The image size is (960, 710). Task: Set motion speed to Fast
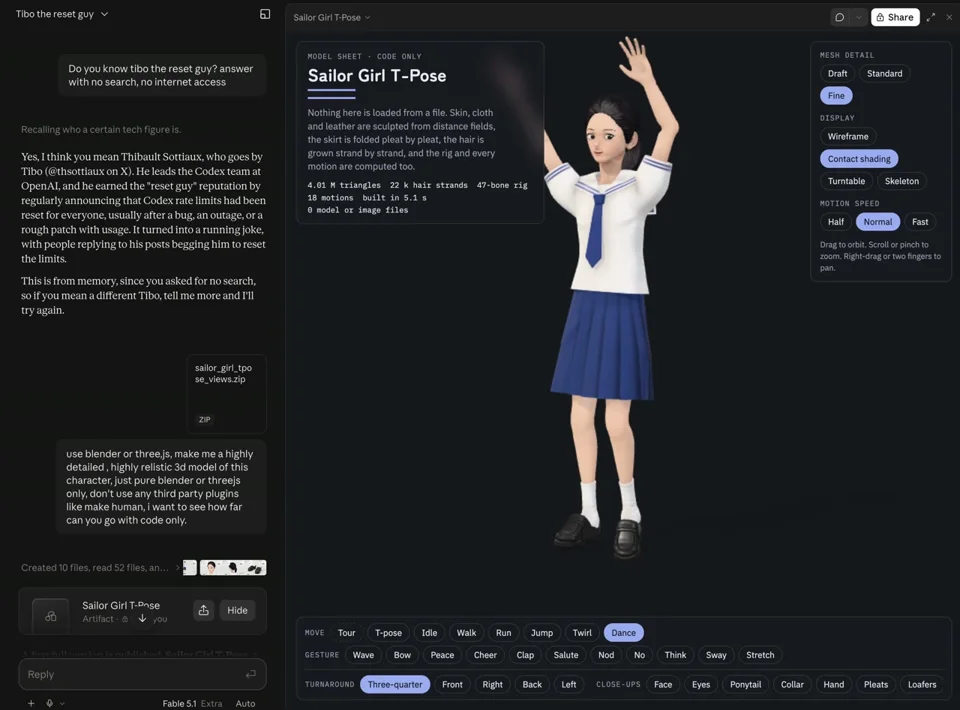coord(920,222)
